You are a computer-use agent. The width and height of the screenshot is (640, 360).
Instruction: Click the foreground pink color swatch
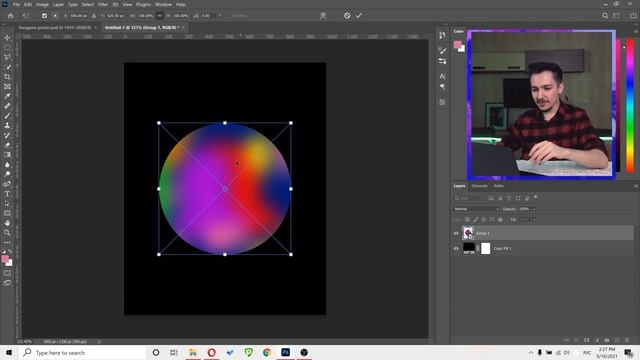[x=4, y=259]
